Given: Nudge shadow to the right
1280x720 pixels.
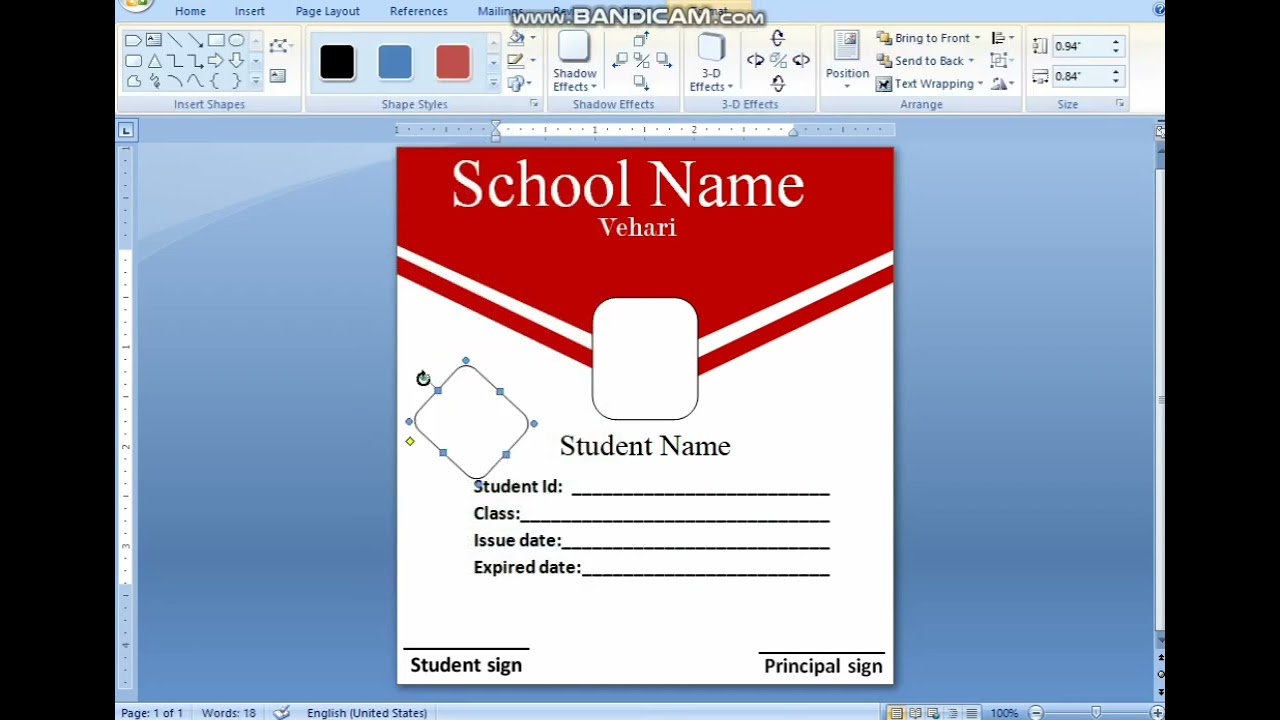Looking at the screenshot, I should coord(664,60).
